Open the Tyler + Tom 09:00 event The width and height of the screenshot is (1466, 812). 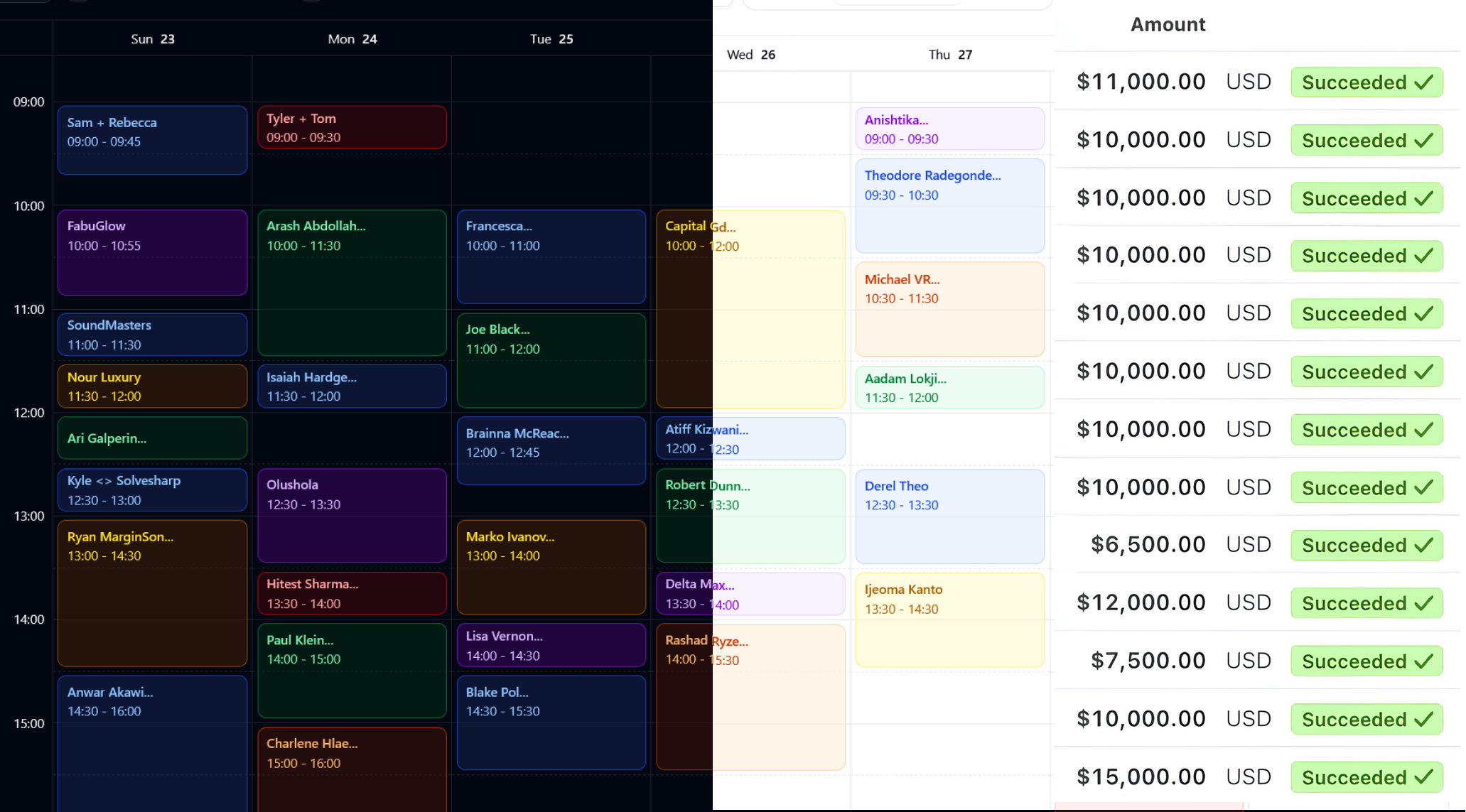tap(352, 128)
